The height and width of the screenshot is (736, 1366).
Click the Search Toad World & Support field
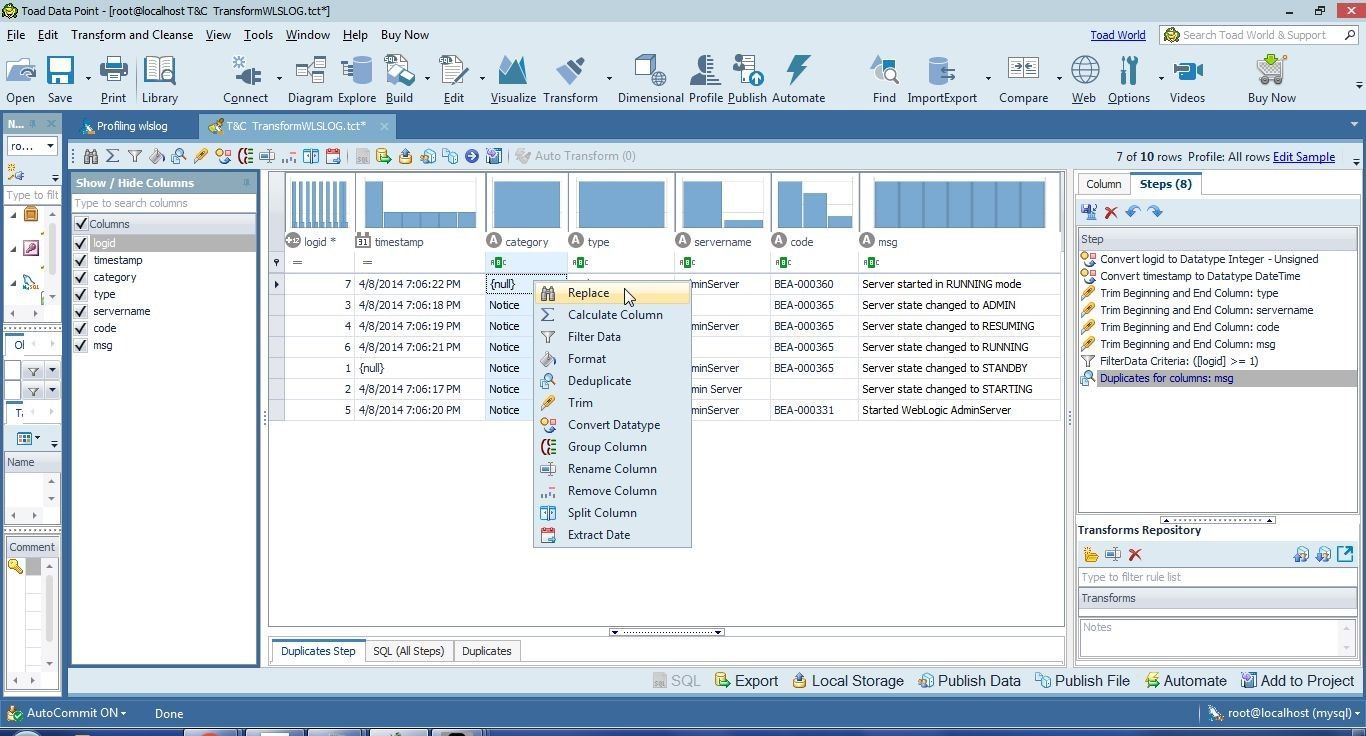[x=1259, y=35]
